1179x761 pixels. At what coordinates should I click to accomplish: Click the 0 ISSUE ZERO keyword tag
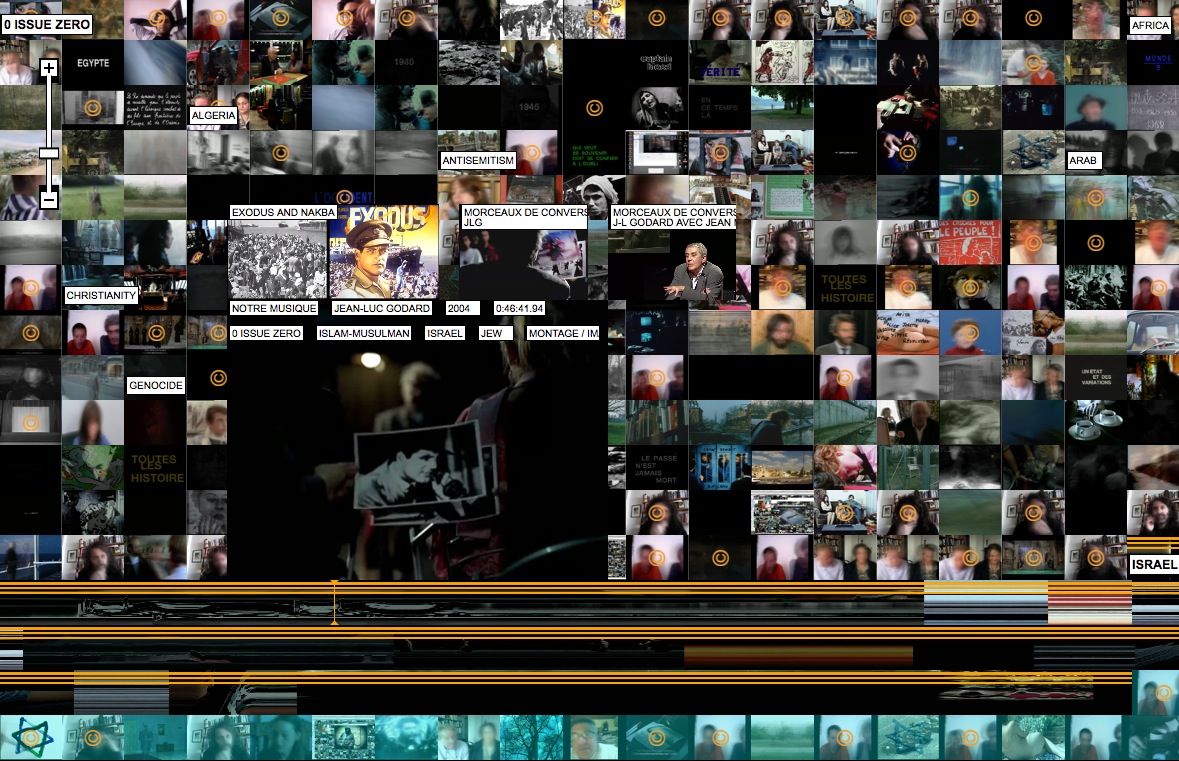pos(266,333)
